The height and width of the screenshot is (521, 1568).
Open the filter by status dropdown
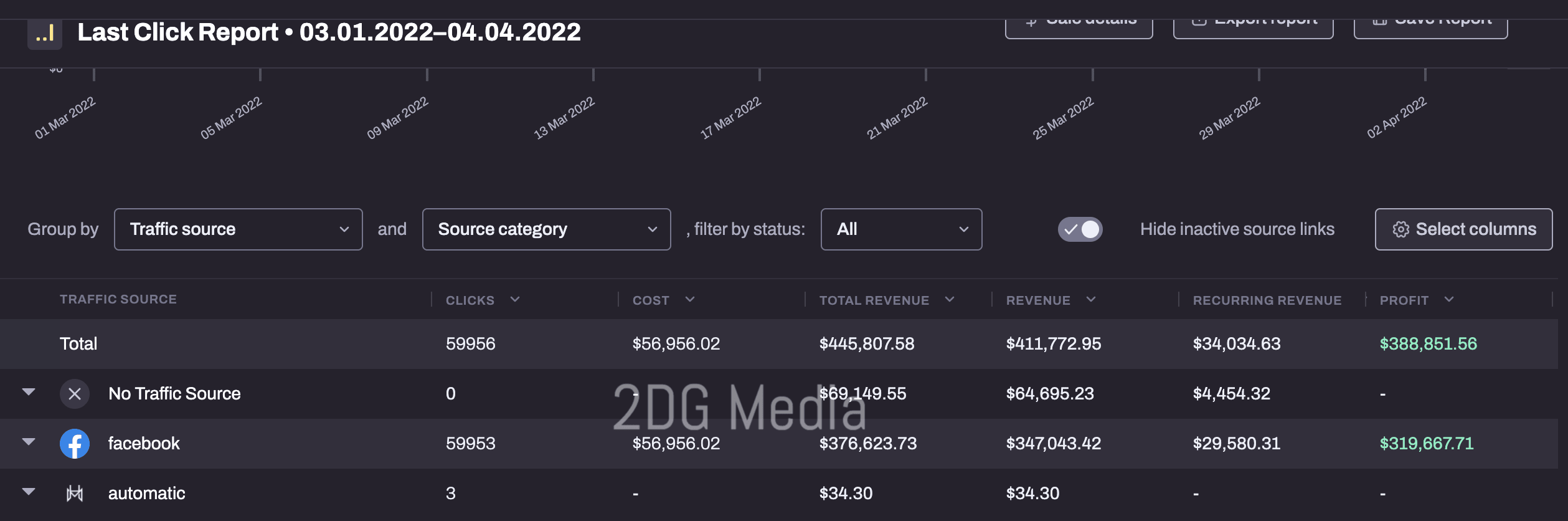click(901, 229)
